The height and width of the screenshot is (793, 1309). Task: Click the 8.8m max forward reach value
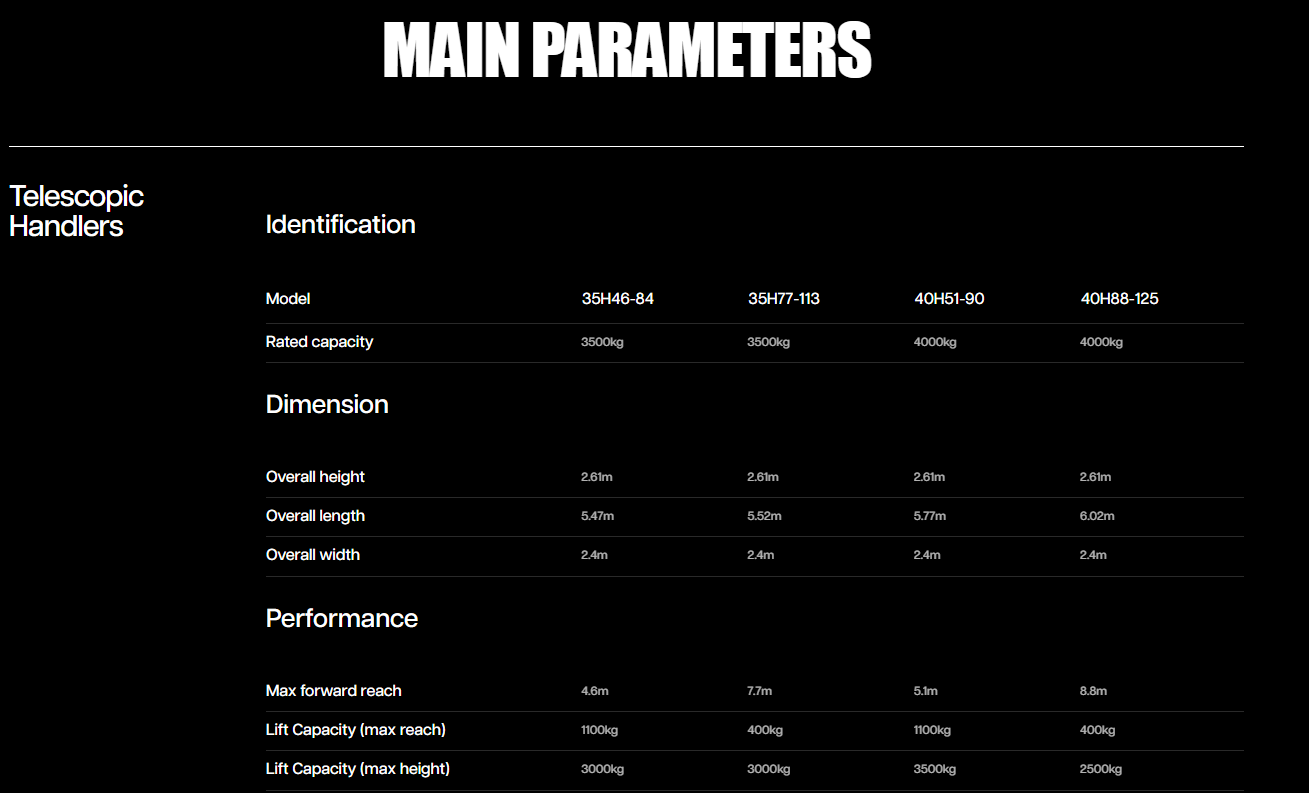[1093, 691]
